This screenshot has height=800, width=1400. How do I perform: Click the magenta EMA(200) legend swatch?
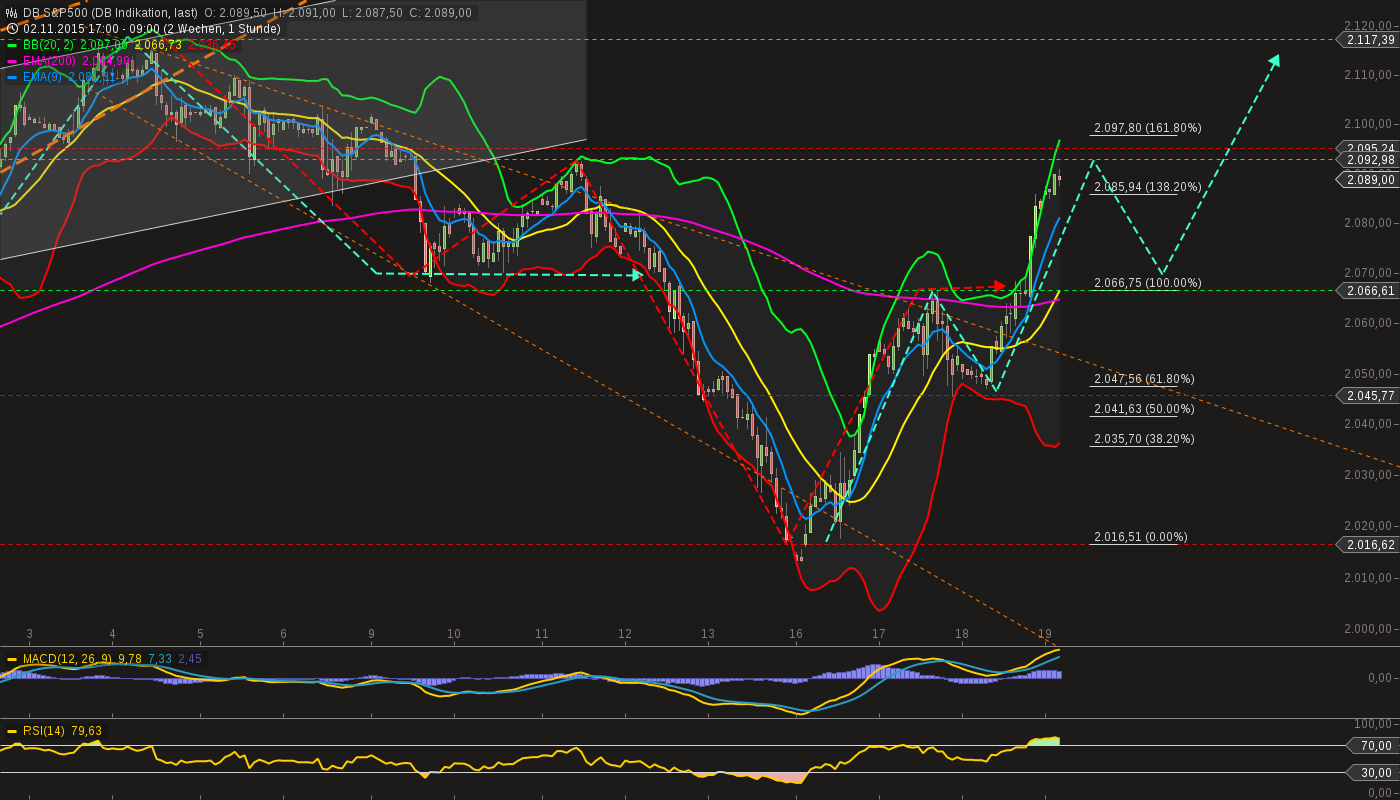pyautogui.click(x=12, y=61)
